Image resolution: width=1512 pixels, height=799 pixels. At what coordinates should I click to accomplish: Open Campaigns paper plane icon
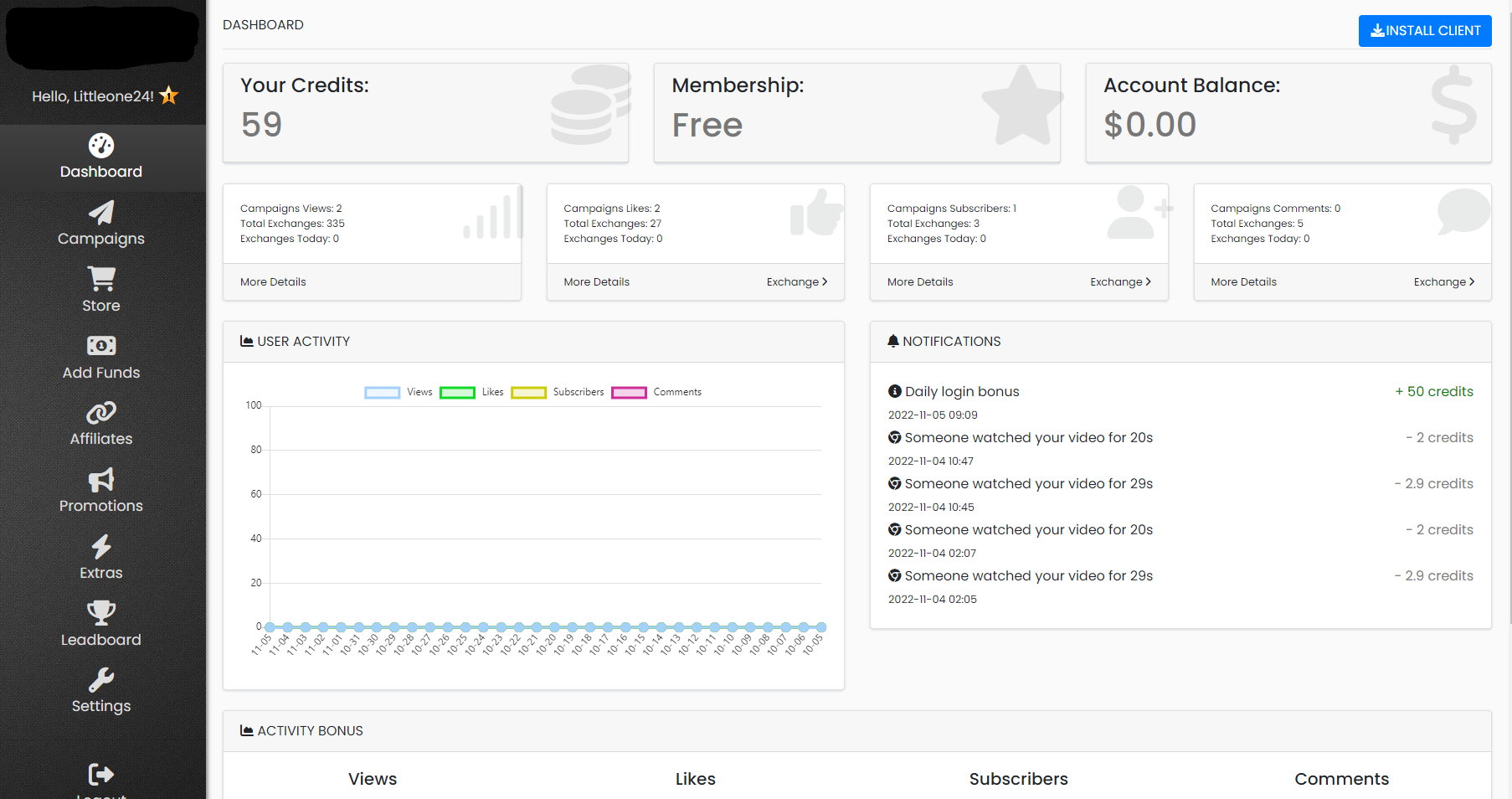(x=101, y=213)
